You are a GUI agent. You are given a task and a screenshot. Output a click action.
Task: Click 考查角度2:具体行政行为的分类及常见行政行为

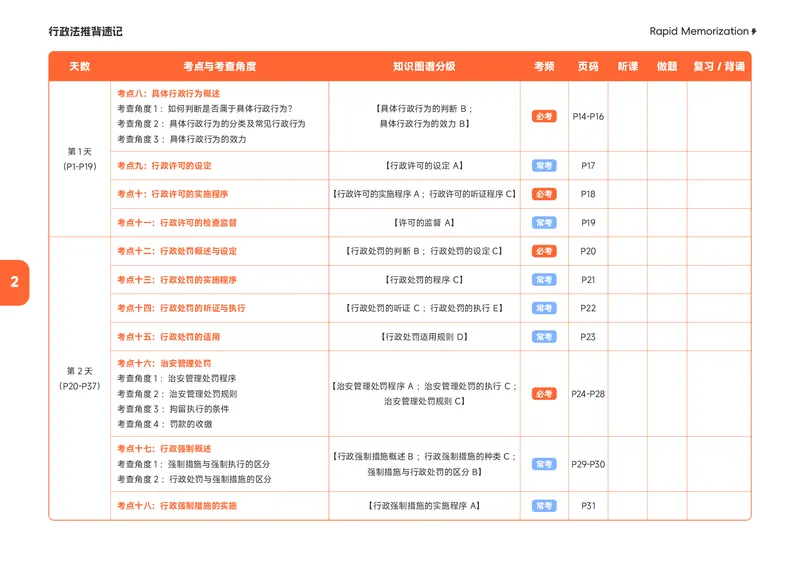point(211,124)
